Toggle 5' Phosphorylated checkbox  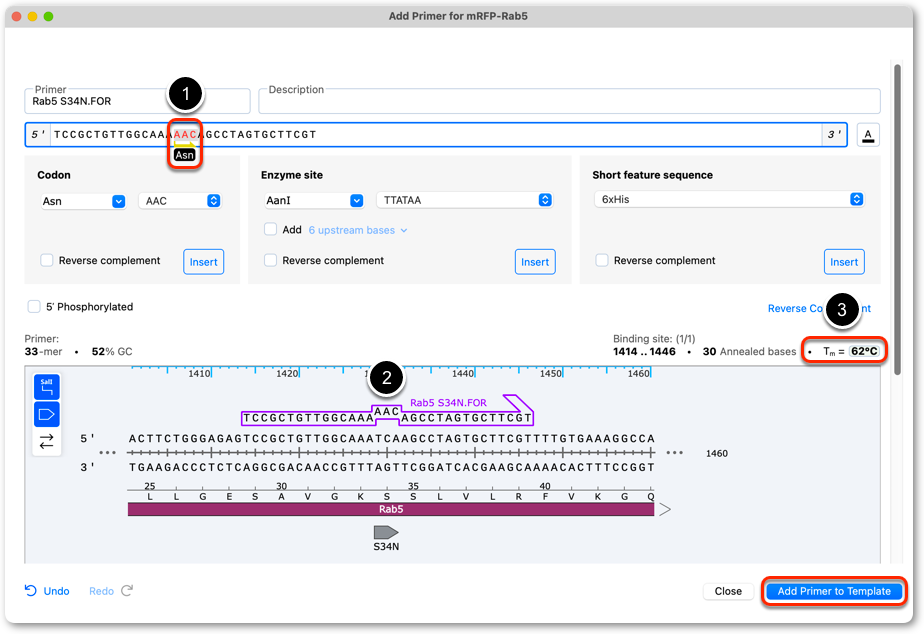34,306
